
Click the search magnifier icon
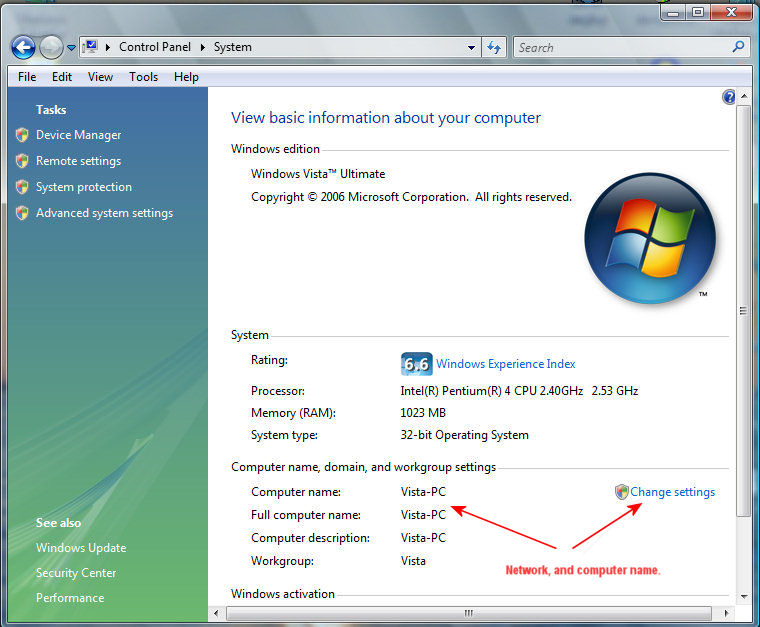[739, 47]
